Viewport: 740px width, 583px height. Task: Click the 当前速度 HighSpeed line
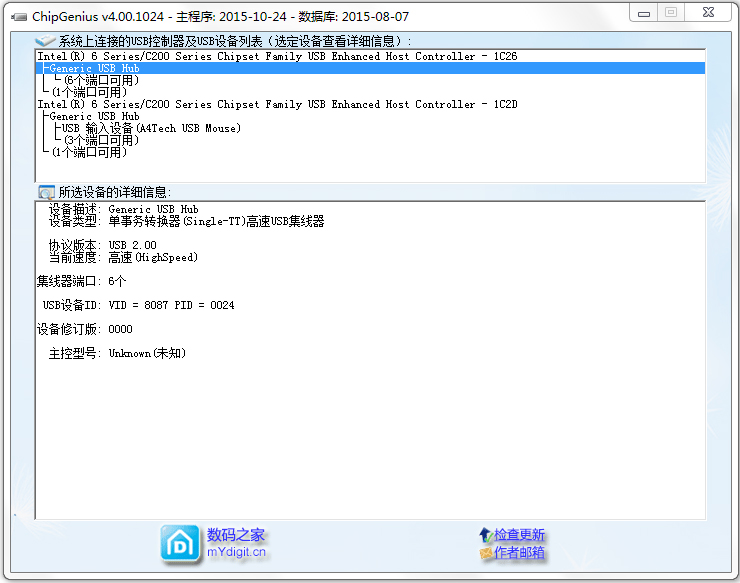[x=123, y=257]
